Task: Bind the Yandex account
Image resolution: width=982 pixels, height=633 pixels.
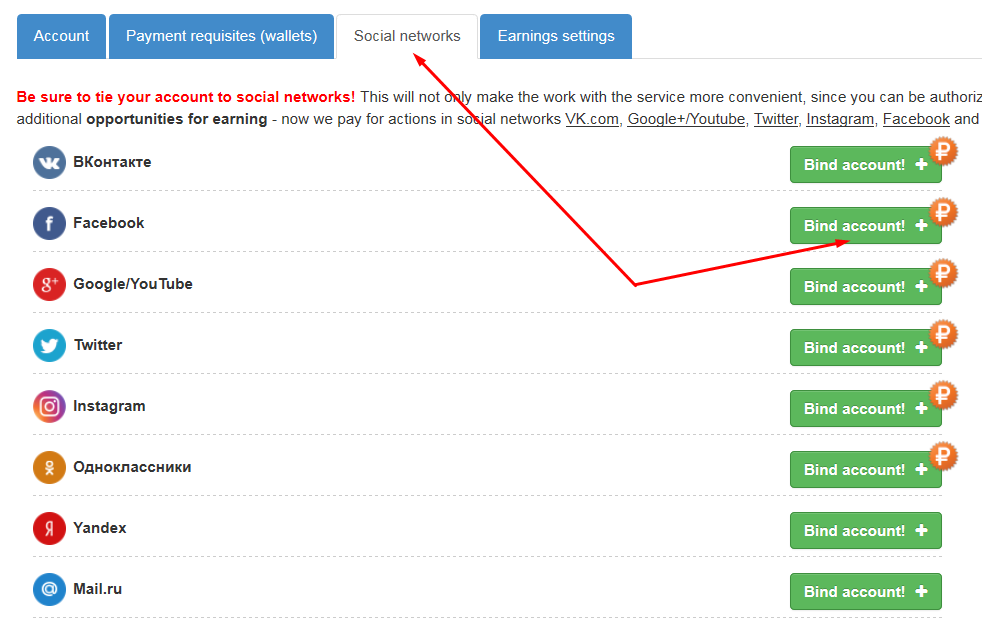Action: point(865,531)
